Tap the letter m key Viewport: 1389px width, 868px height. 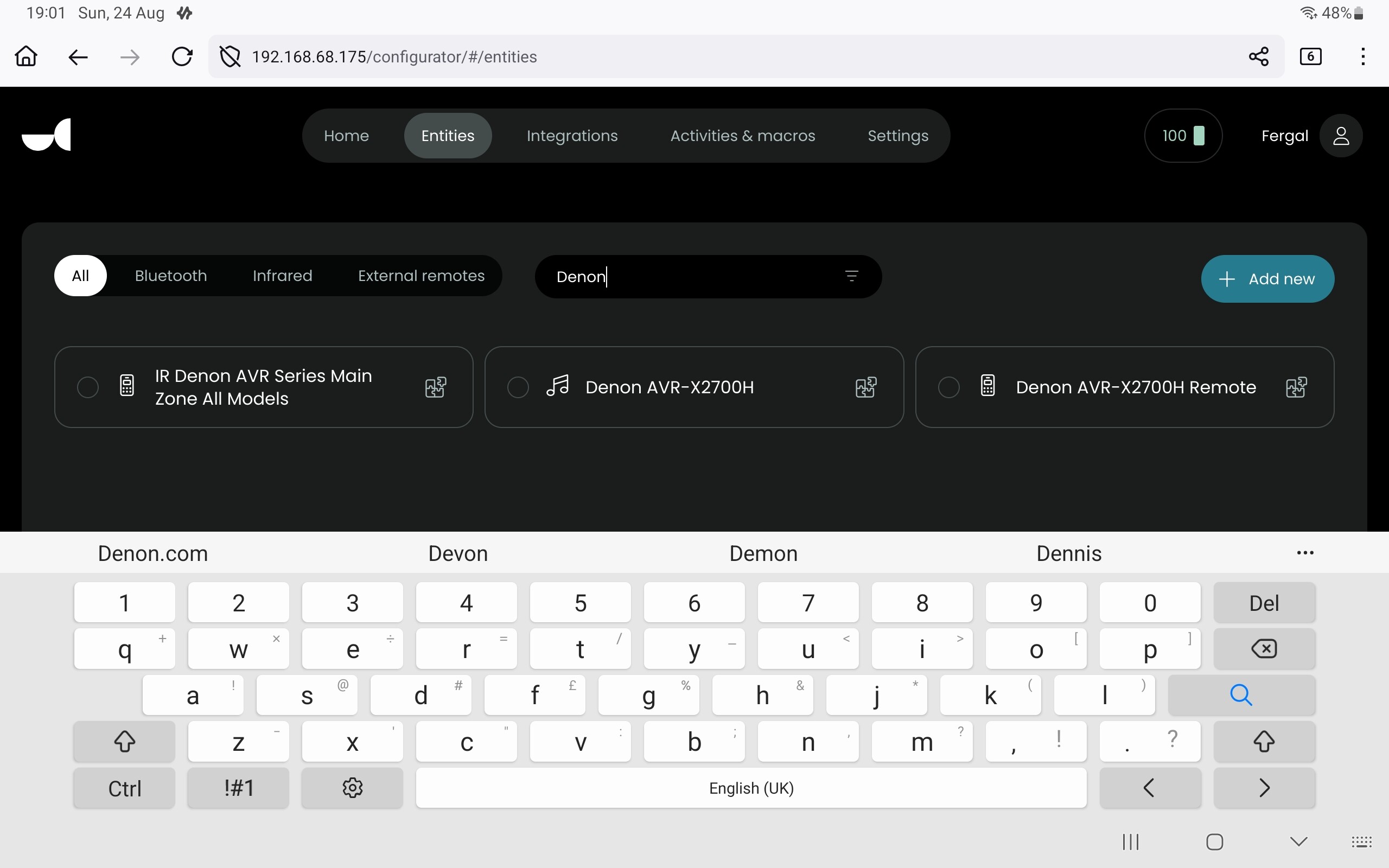point(922,741)
